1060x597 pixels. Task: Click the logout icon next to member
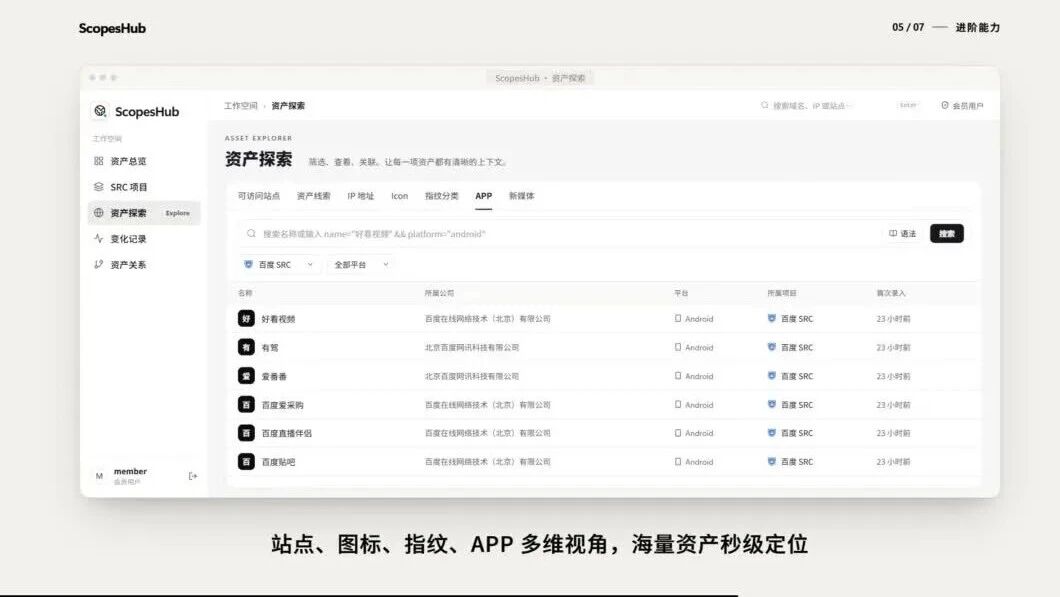[193, 476]
